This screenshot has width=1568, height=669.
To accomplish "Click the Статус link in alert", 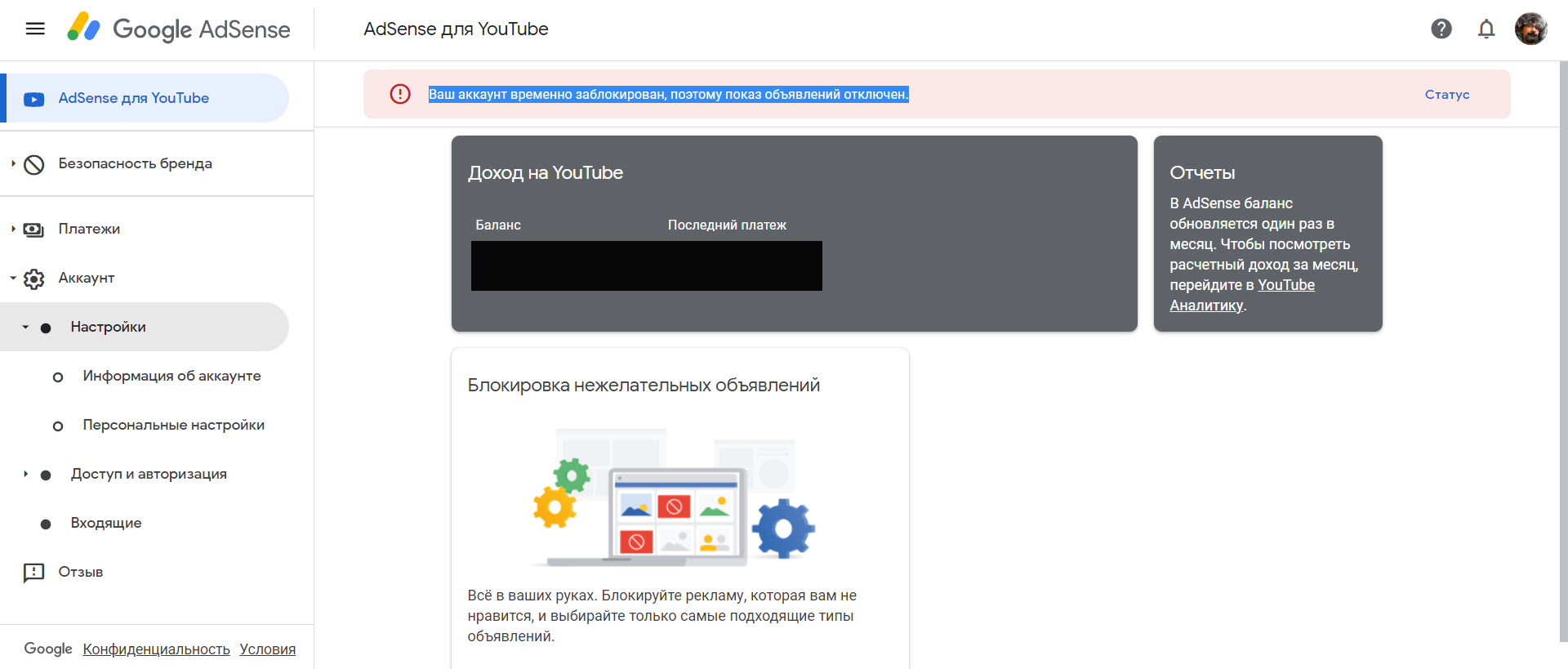I will [1447, 94].
